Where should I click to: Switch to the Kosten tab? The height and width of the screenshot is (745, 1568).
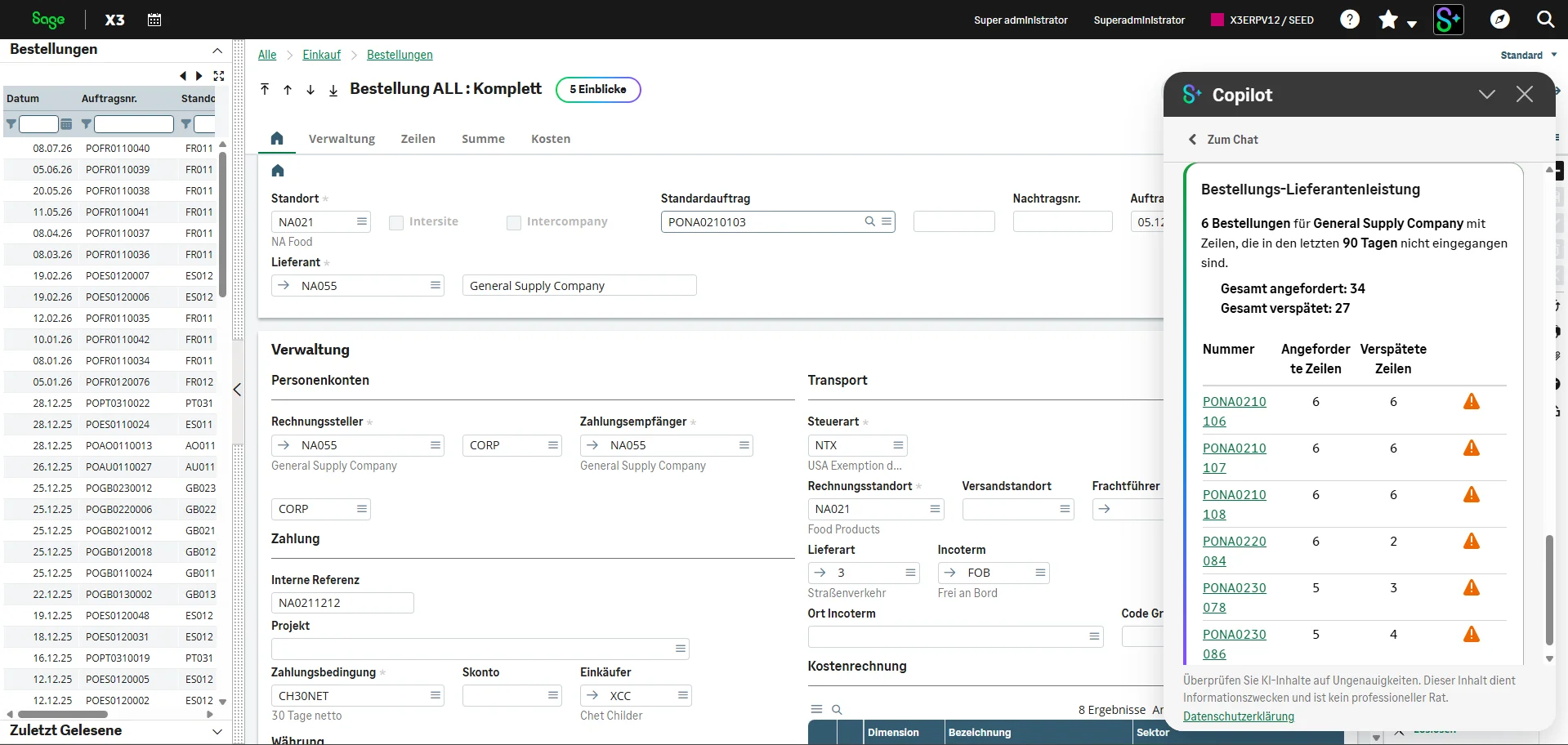551,139
